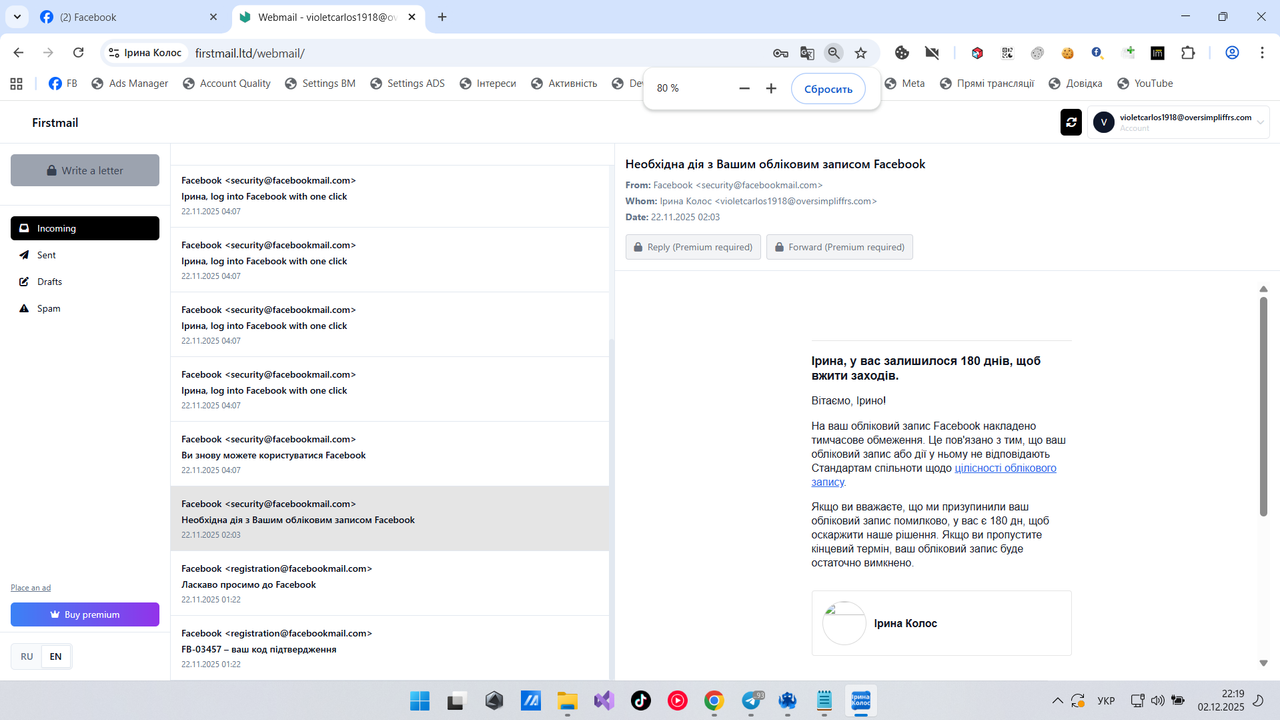Open the Google Translate icon in address bar
Viewport: 1280px width, 720px height.
[x=805, y=52]
